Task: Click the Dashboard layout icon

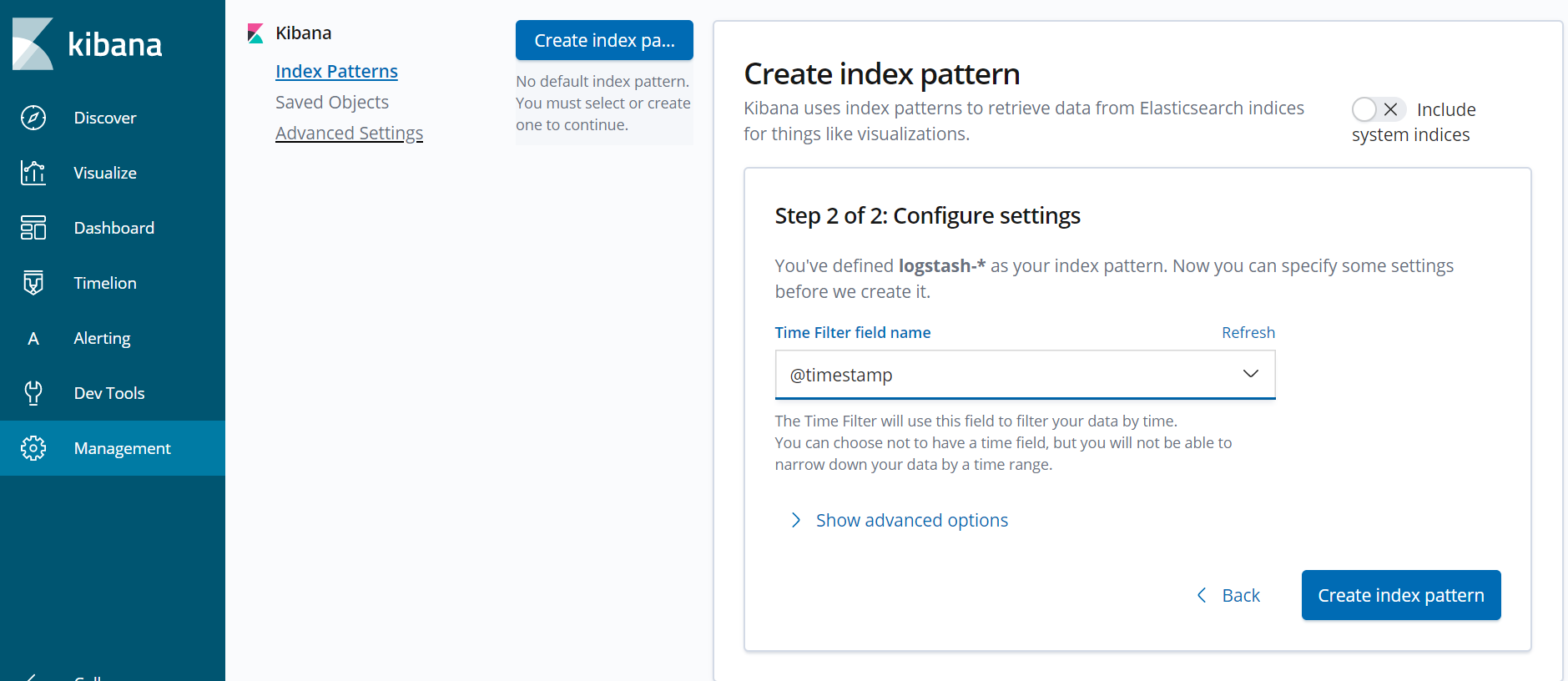Action: tap(33, 228)
